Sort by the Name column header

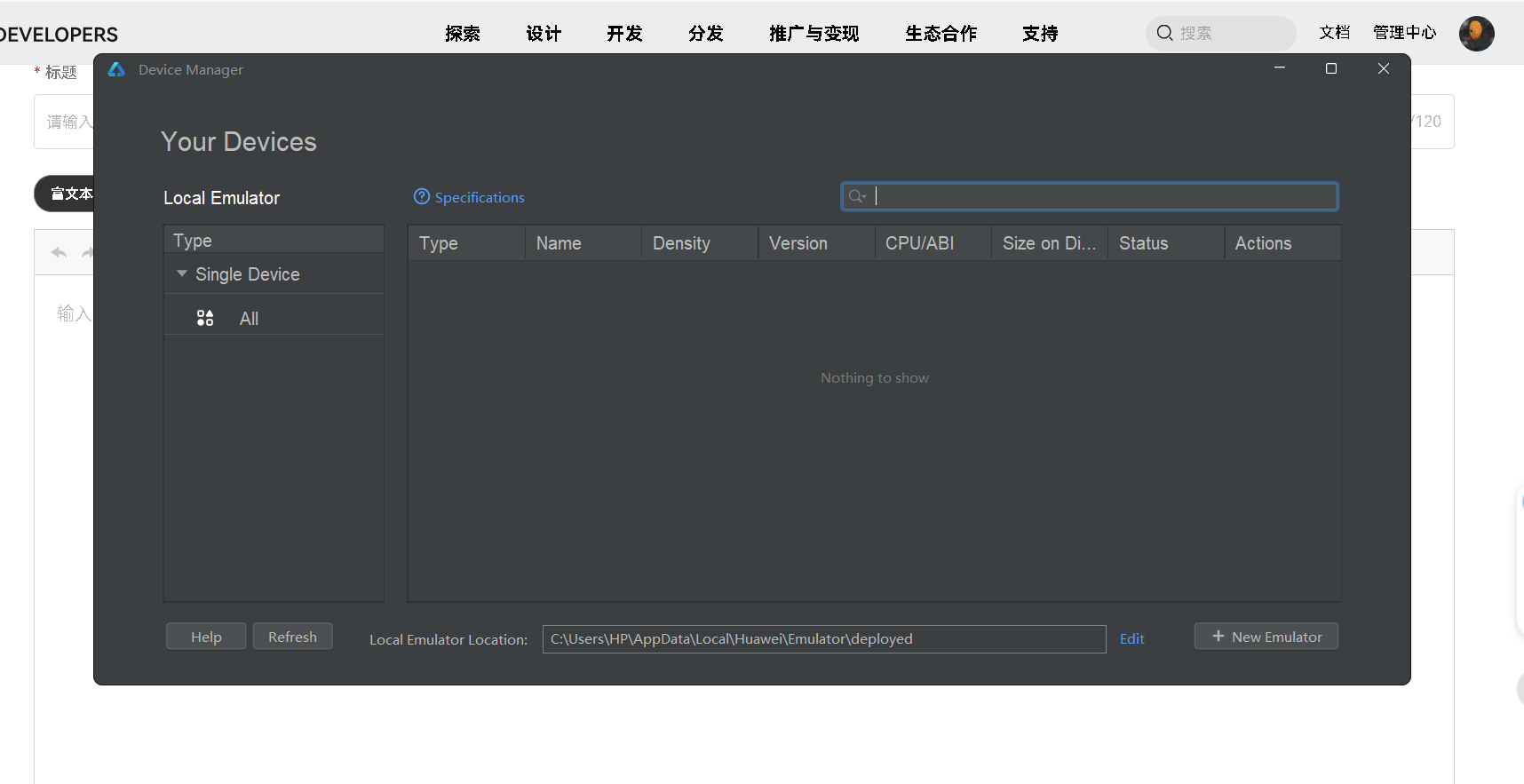583,243
